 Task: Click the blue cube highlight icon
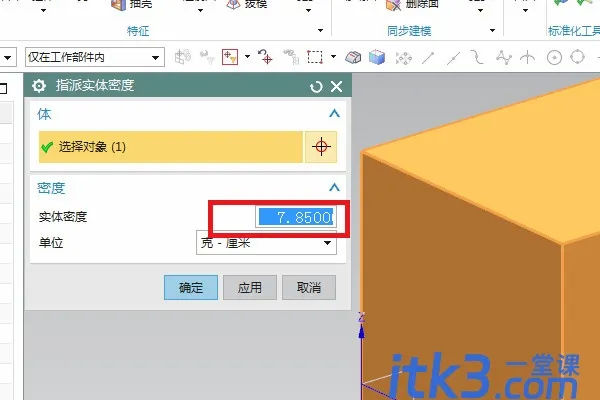[x=377, y=57]
